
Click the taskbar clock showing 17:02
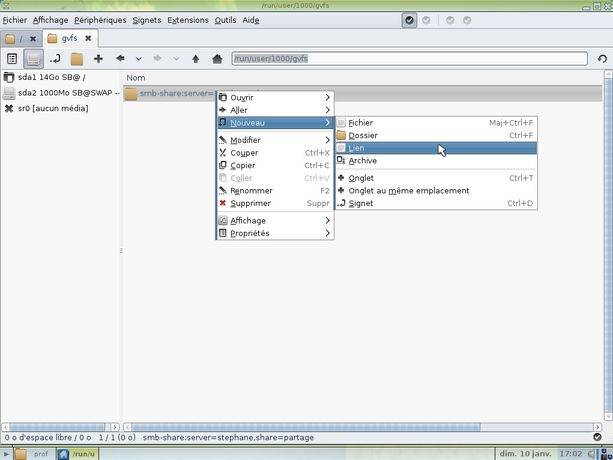point(571,454)
